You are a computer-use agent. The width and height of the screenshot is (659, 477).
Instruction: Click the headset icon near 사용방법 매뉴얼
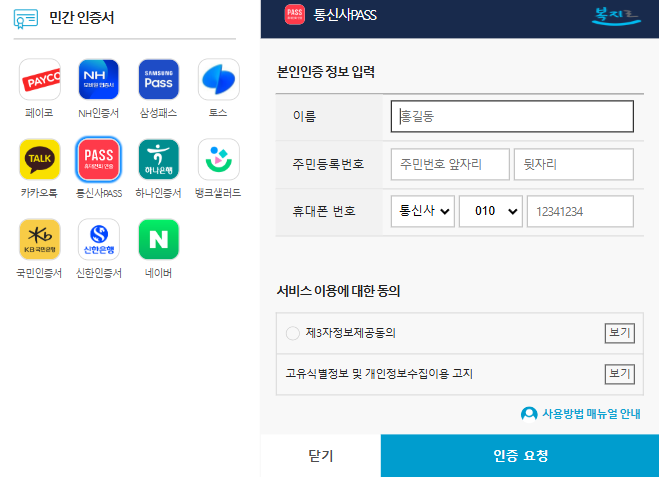coord(529,414)
